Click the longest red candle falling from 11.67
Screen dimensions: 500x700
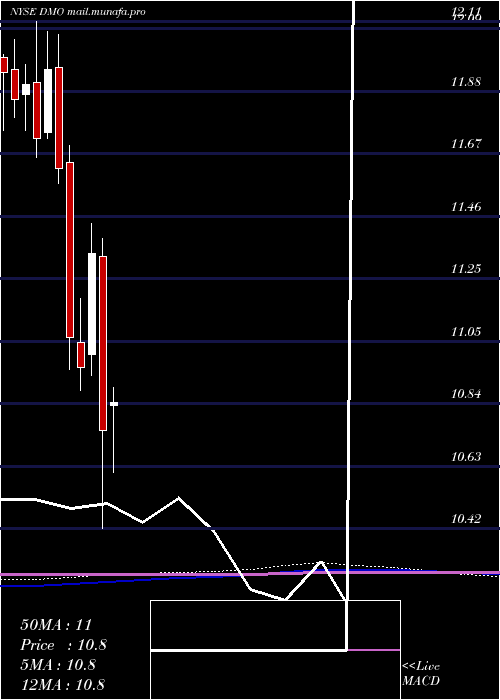coord(70,250)
